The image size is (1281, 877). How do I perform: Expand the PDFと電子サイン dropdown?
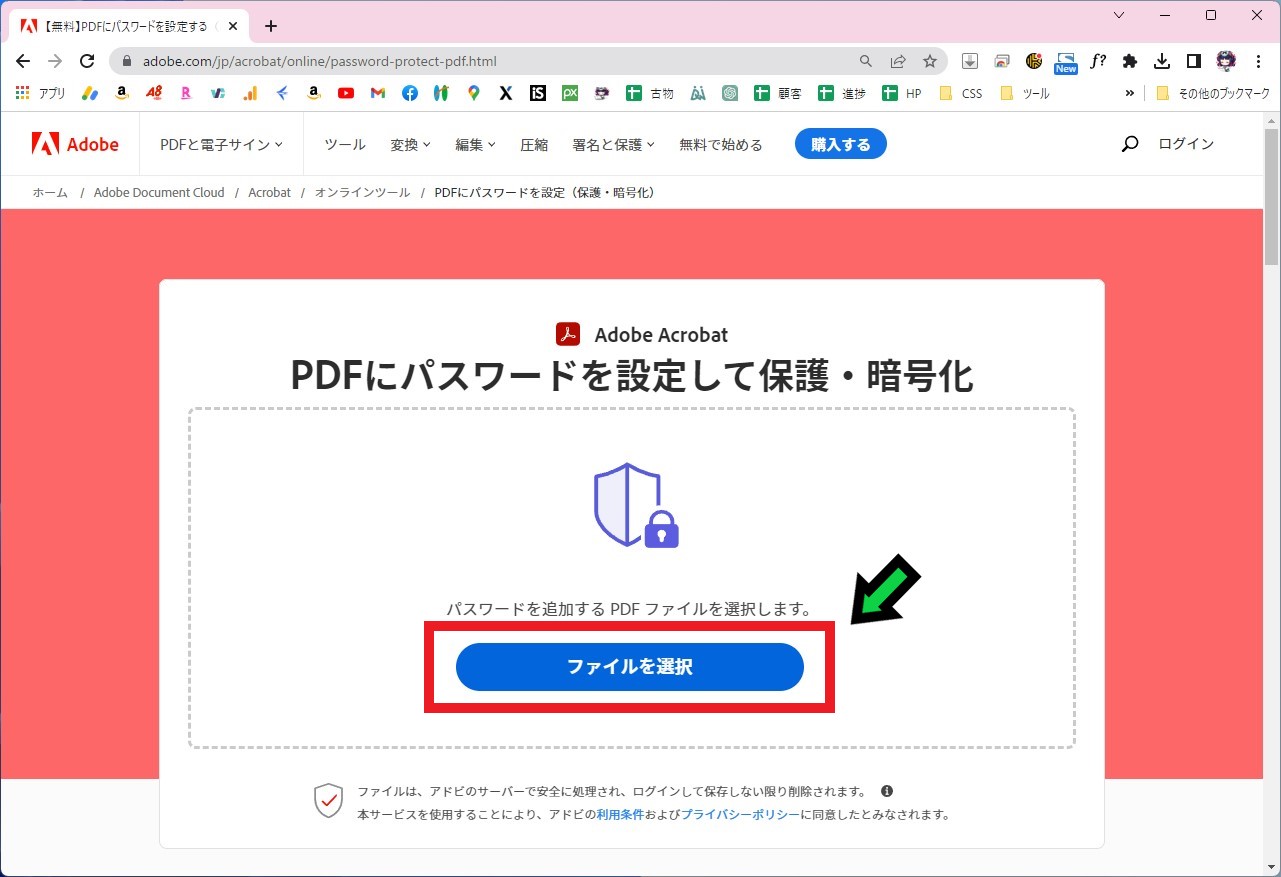pyautogui.click(x=221, y=144)
